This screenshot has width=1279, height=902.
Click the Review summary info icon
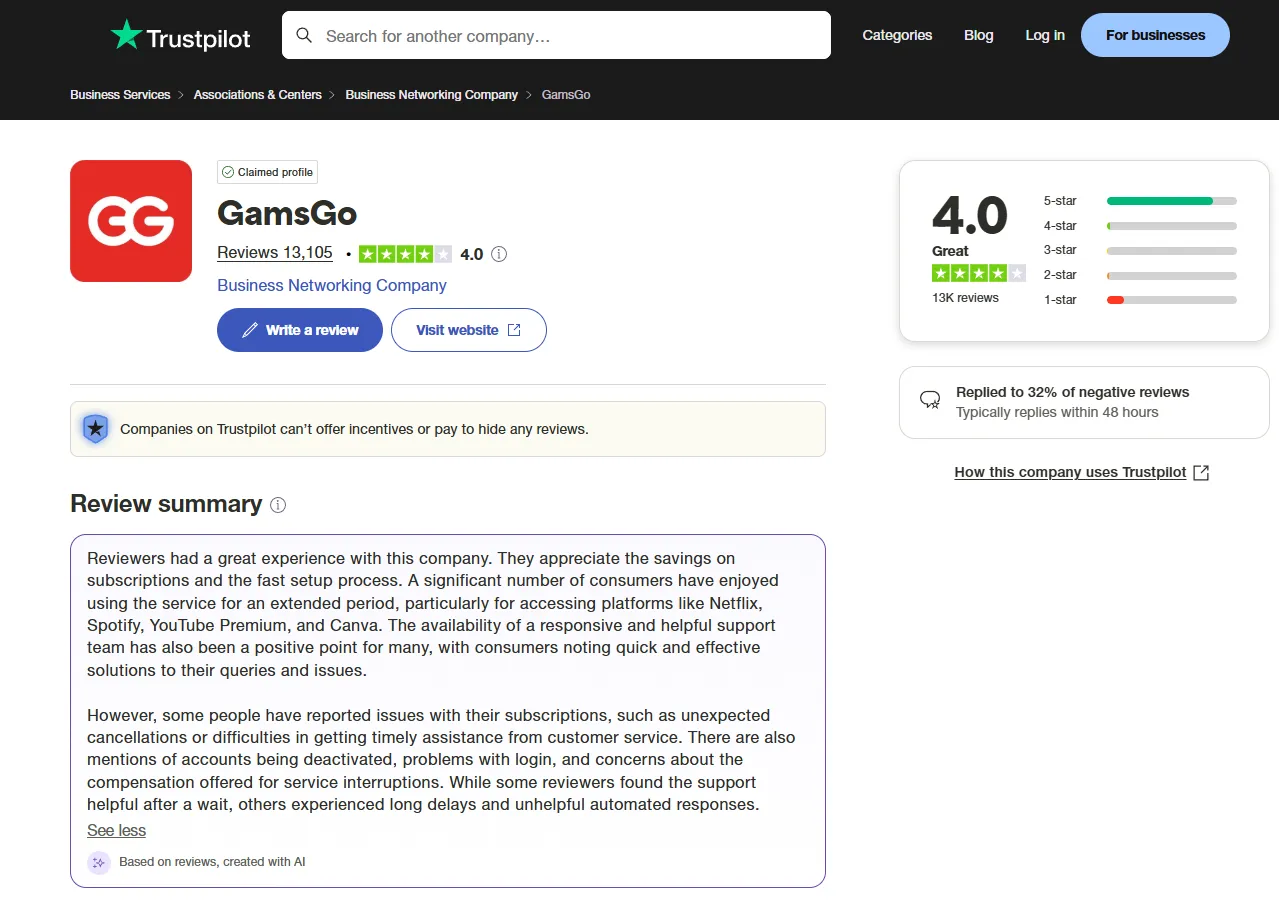pos(278,505)
